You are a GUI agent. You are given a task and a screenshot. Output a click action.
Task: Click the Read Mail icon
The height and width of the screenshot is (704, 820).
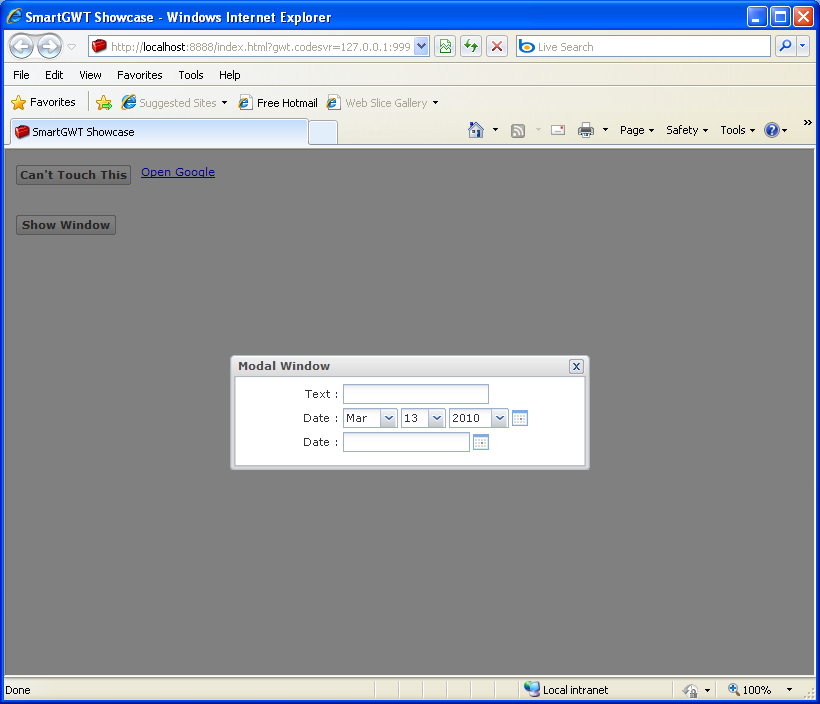point(558,130)
